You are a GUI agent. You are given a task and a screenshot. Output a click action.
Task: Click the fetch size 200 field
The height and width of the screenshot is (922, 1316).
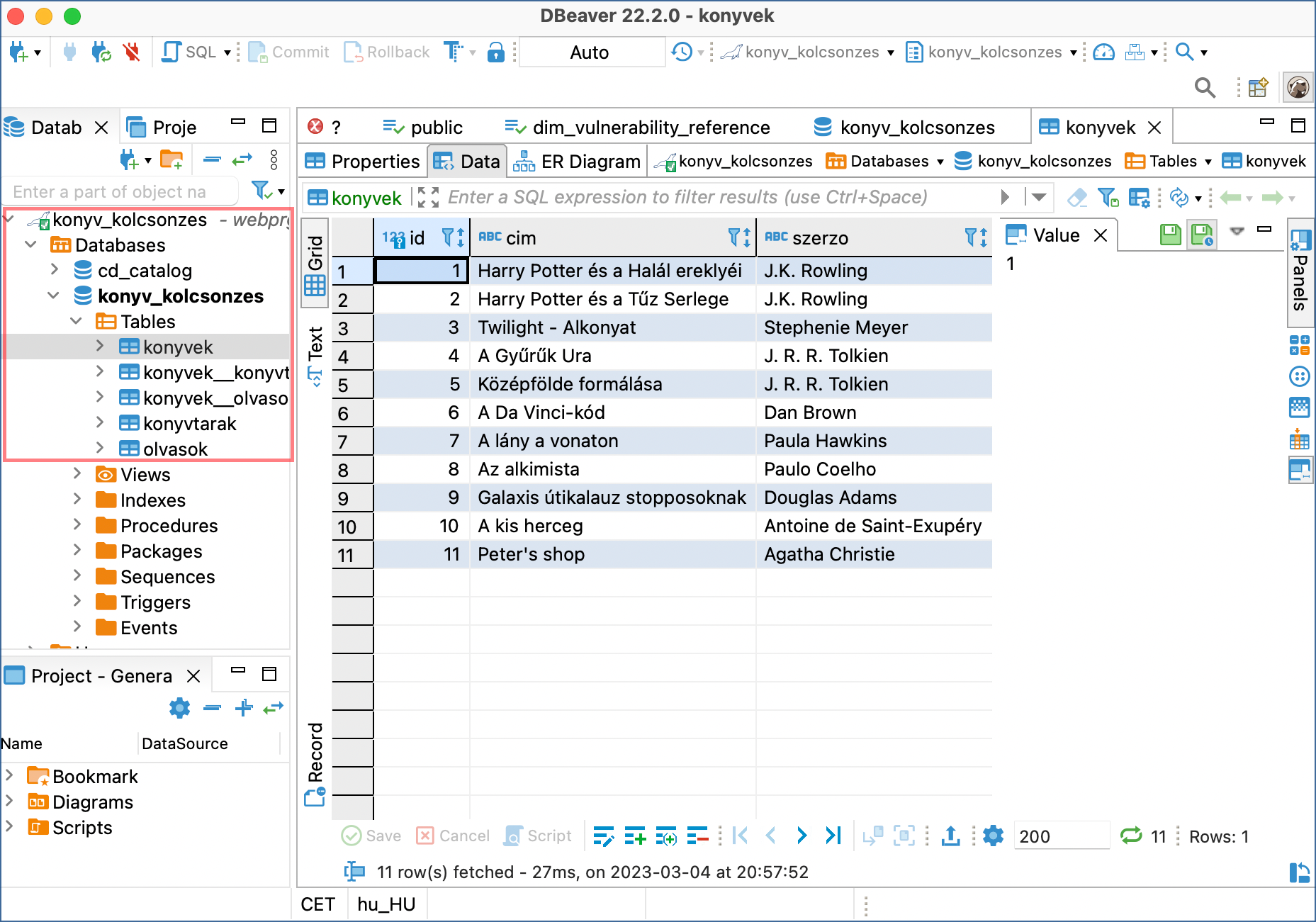pos(1061,836)
